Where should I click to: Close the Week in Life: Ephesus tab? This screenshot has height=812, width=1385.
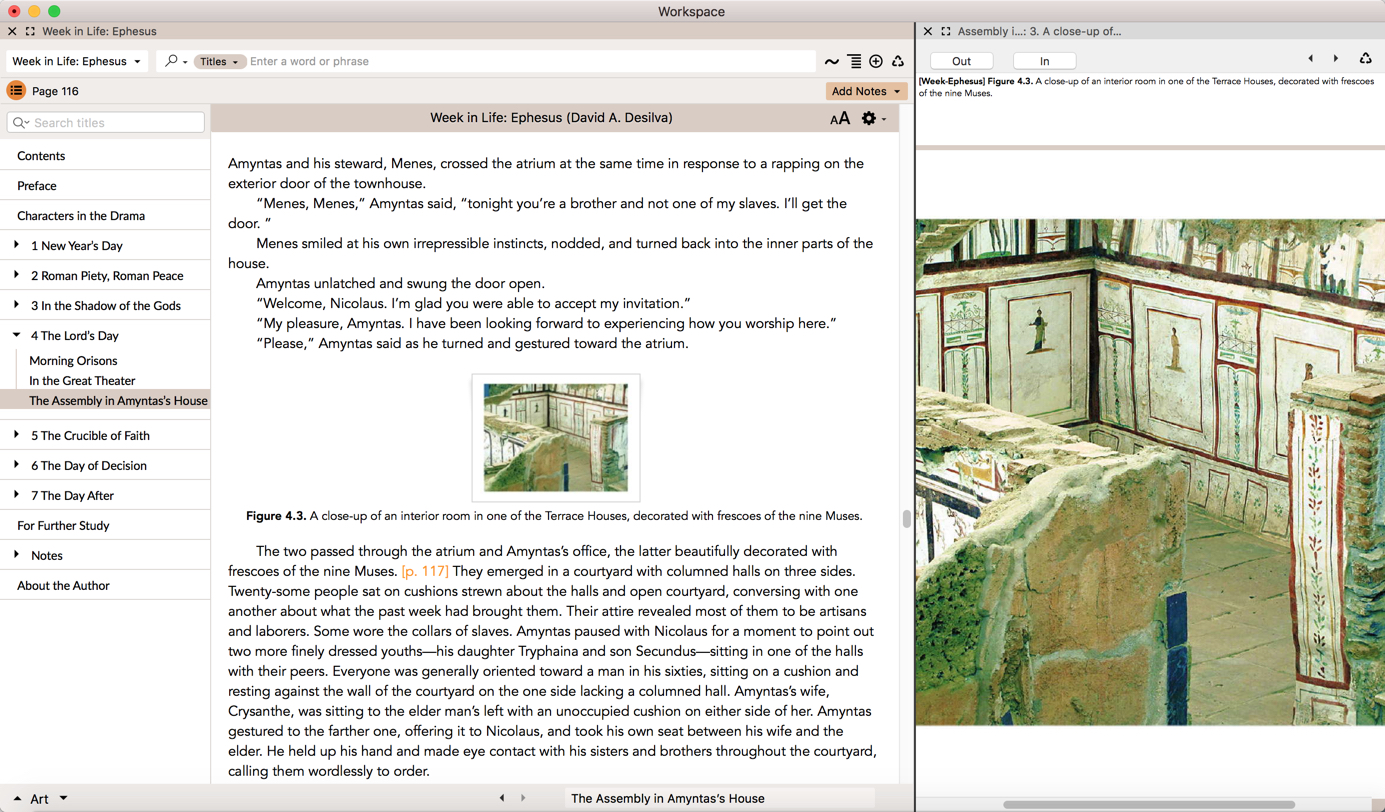tap(12, 32)
